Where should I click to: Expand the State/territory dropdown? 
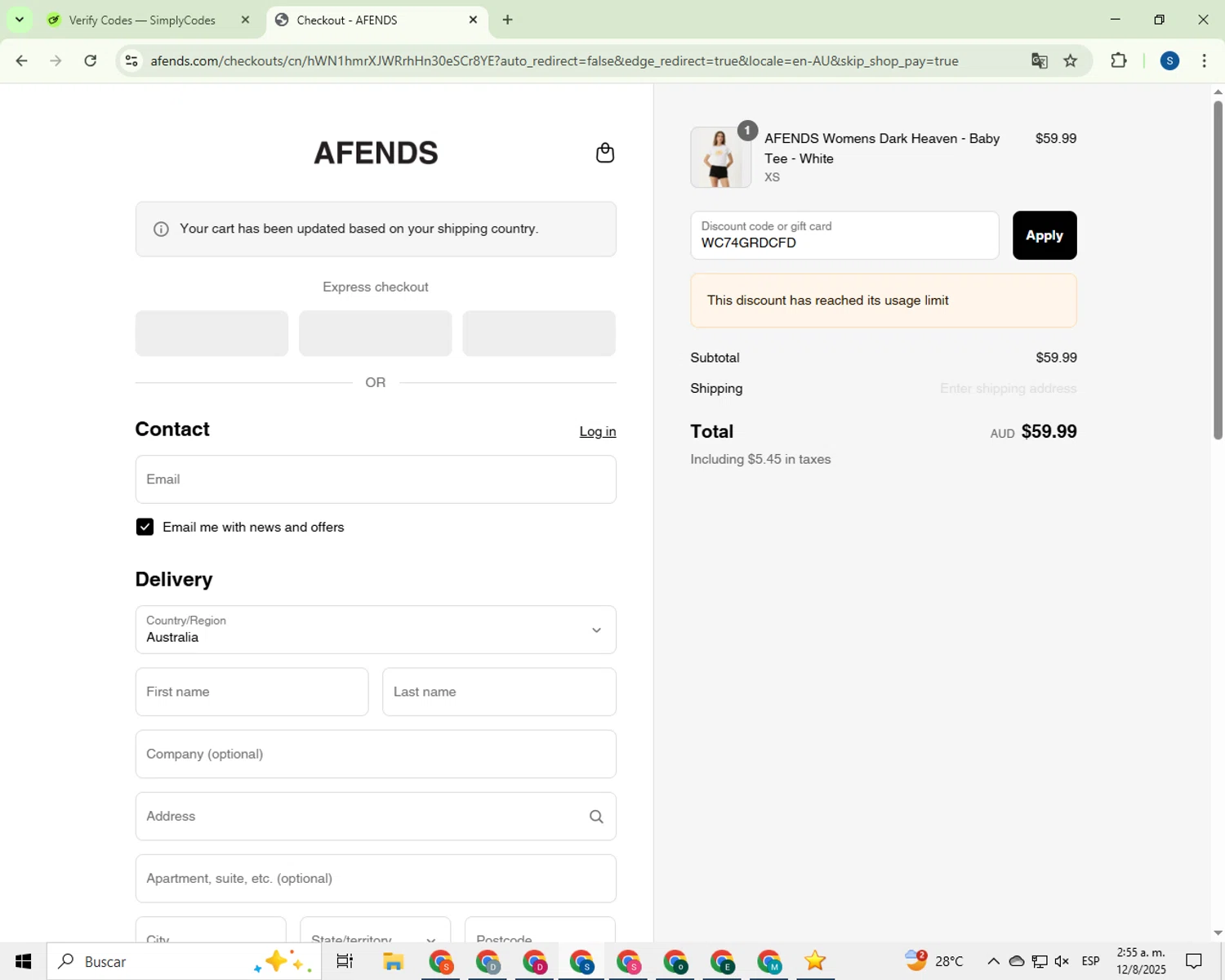click(375, 931)
